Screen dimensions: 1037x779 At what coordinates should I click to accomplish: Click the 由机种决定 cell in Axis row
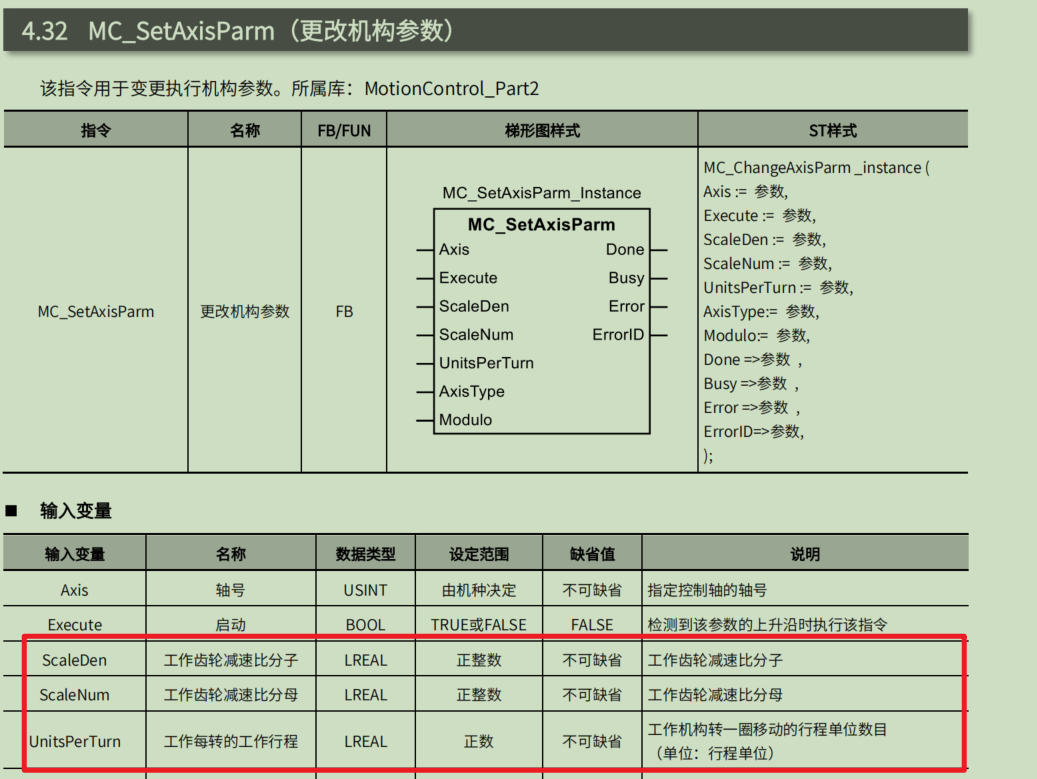478,590
